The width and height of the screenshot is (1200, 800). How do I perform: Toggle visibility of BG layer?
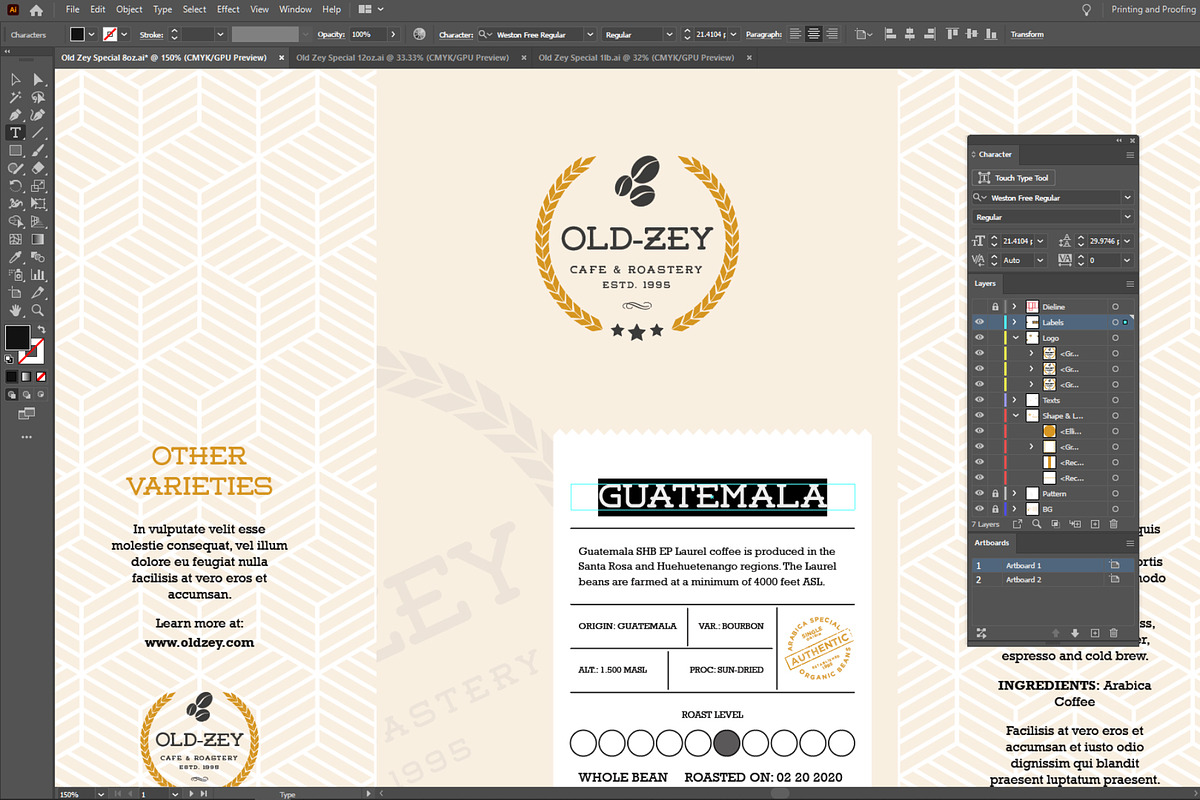point(980,509)
